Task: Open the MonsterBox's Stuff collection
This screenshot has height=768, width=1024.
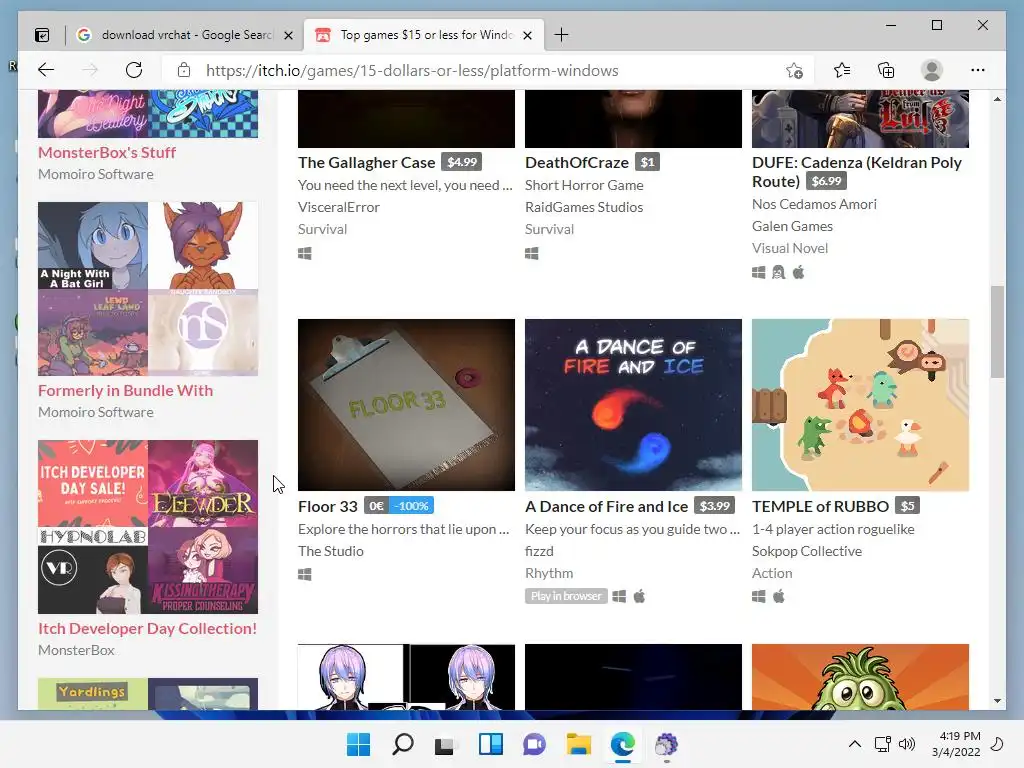Action: tap(106, 153)
